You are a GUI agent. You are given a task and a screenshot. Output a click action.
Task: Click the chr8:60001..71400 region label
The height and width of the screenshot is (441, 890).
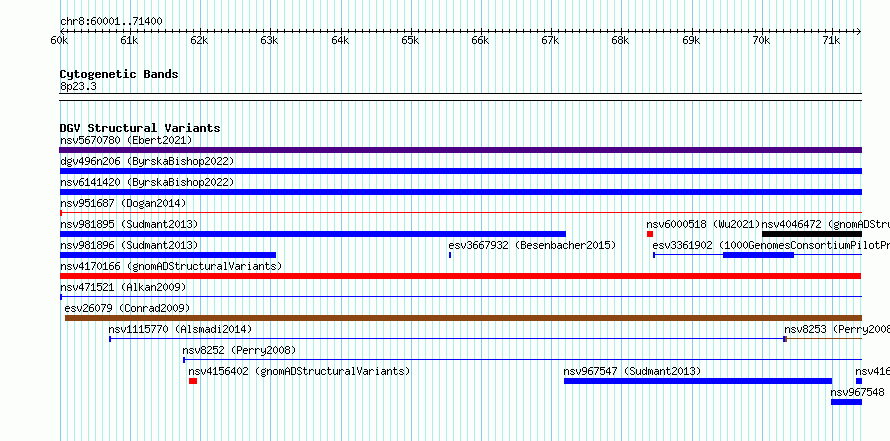[x=111, y=21]
